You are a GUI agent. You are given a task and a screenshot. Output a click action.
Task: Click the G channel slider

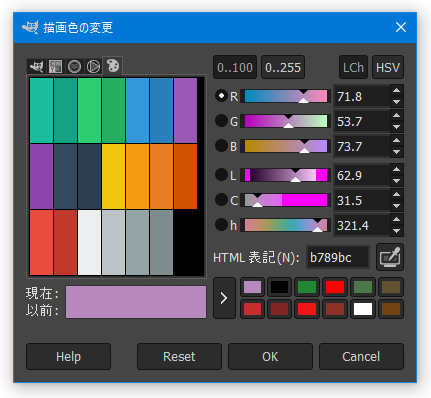click(x=286, y=121)
